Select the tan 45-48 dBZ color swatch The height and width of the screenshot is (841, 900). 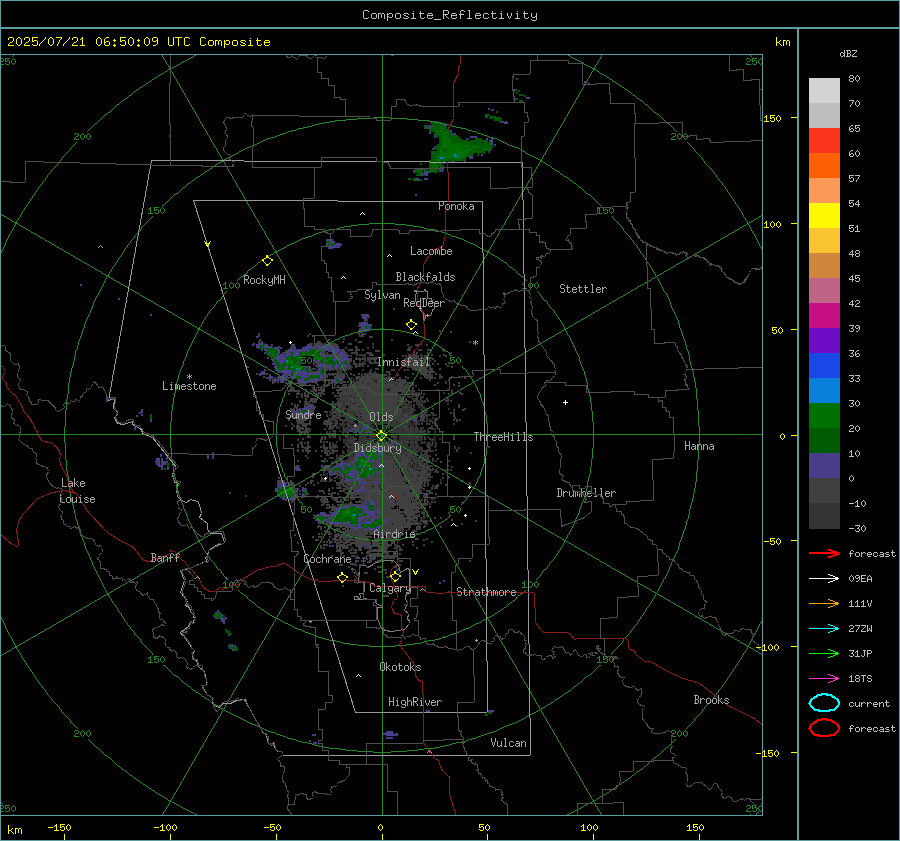click(x=824, y=265)
